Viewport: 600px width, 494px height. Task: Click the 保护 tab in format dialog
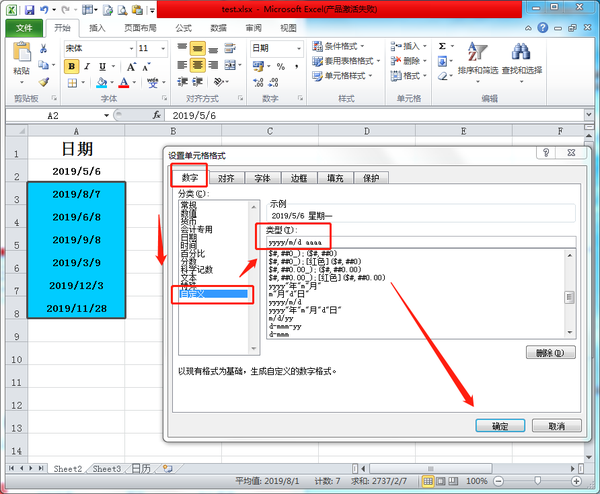pos(371,178)
